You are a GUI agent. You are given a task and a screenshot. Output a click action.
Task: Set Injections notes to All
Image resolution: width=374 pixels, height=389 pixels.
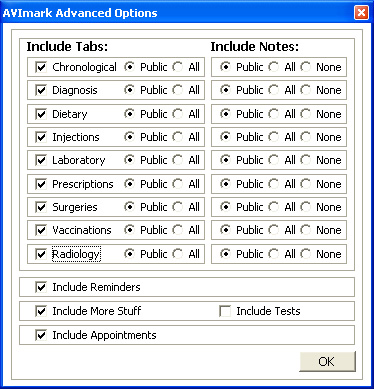274,137
